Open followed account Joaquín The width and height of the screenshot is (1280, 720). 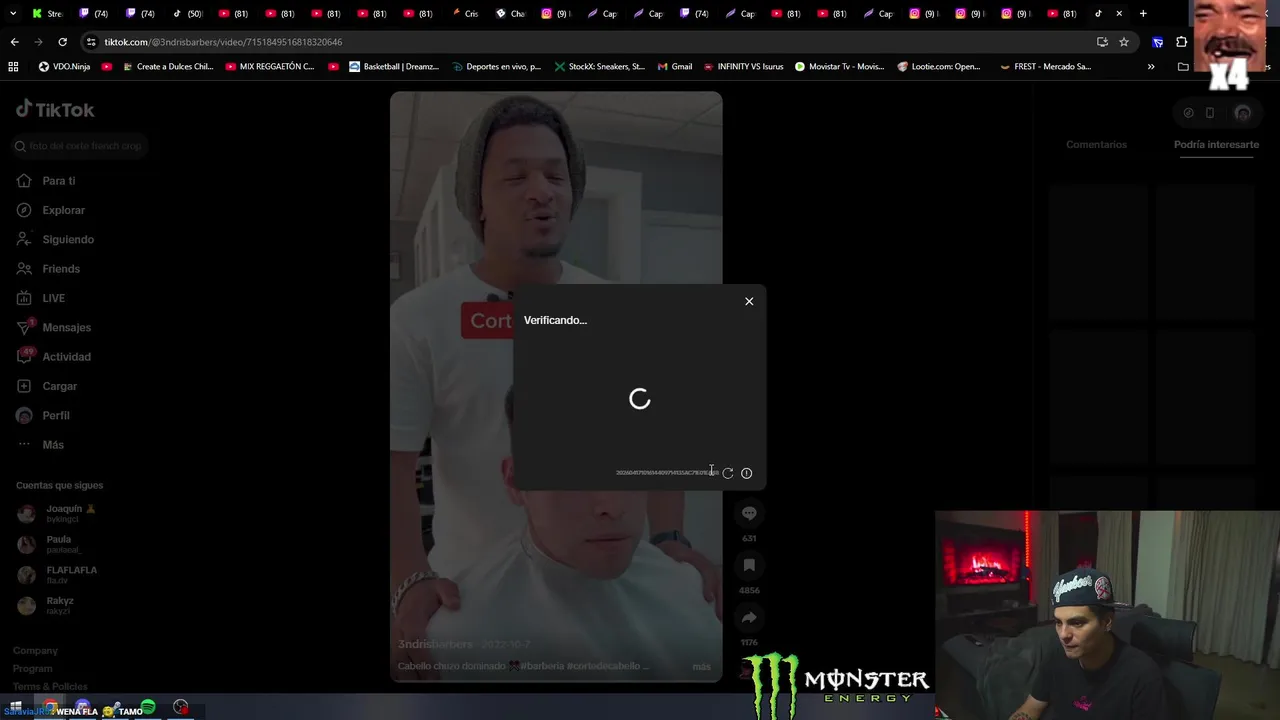pos(57,513)
